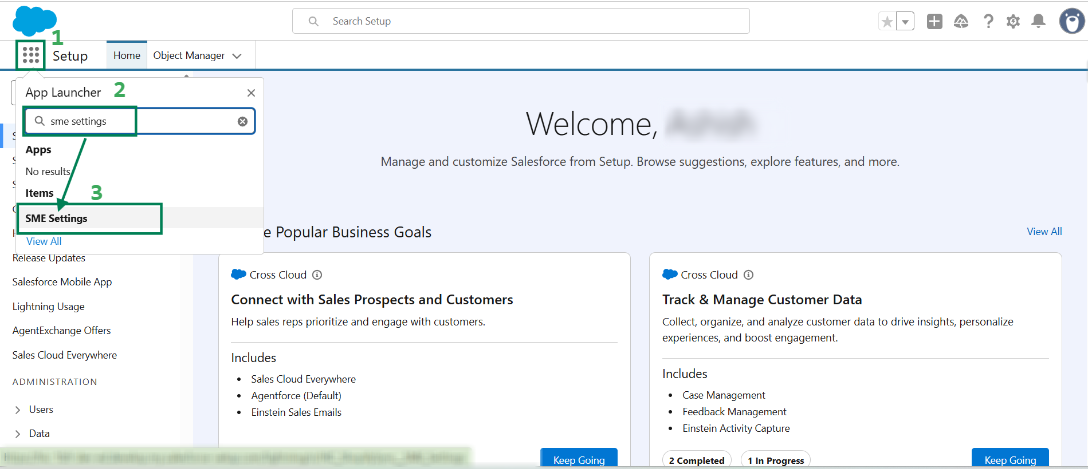
Task: Click Feedback Management bullet item
Action: pos(733,411)
